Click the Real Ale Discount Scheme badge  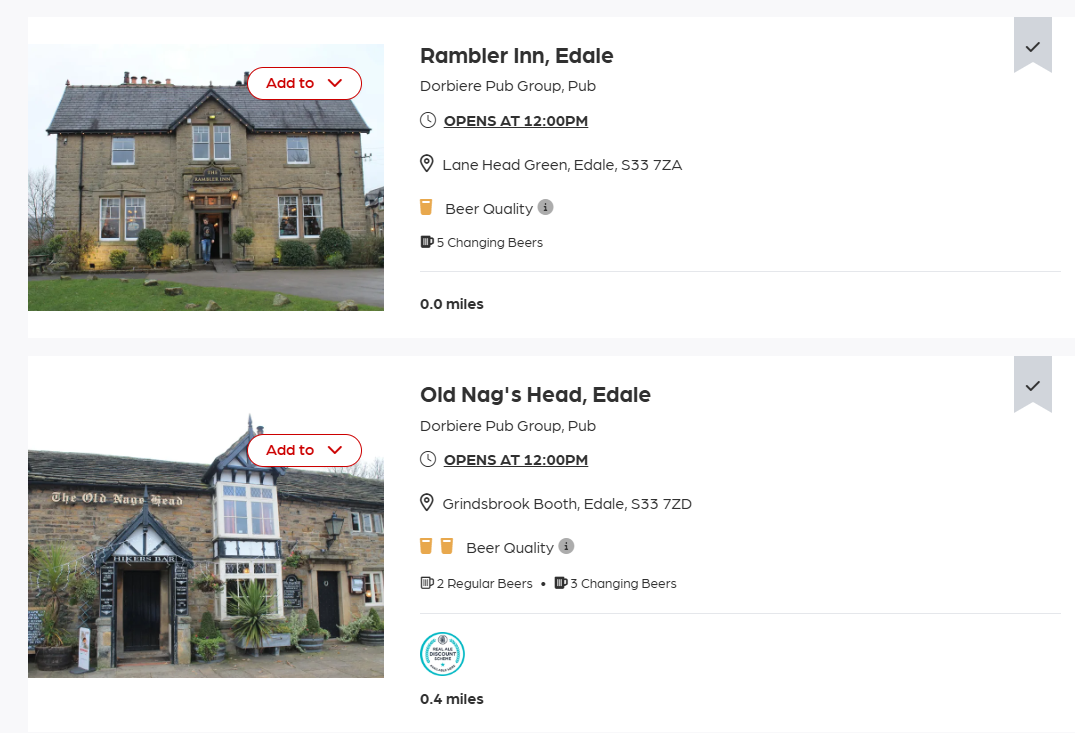pos(442,654)
